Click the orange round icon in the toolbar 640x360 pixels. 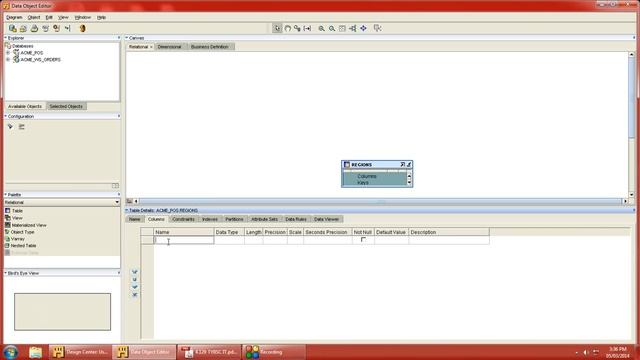pyautogui.click(x=82, y=28)
